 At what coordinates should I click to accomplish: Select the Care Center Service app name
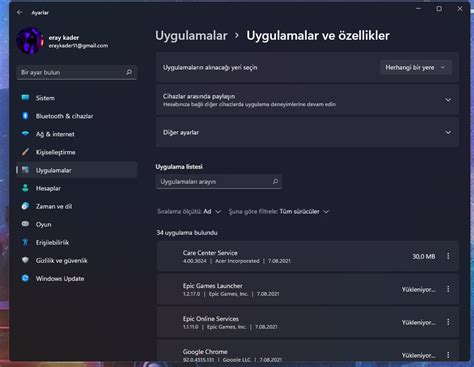[210, 253]
